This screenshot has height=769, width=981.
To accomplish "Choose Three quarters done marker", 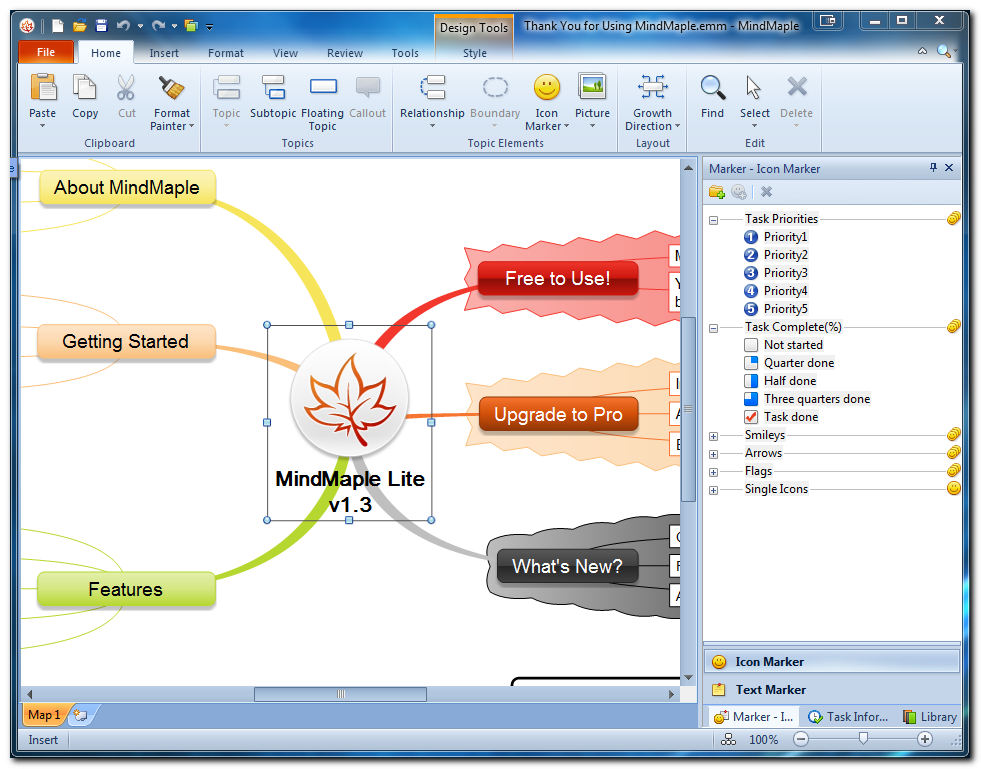I will [x=807, y=399].
